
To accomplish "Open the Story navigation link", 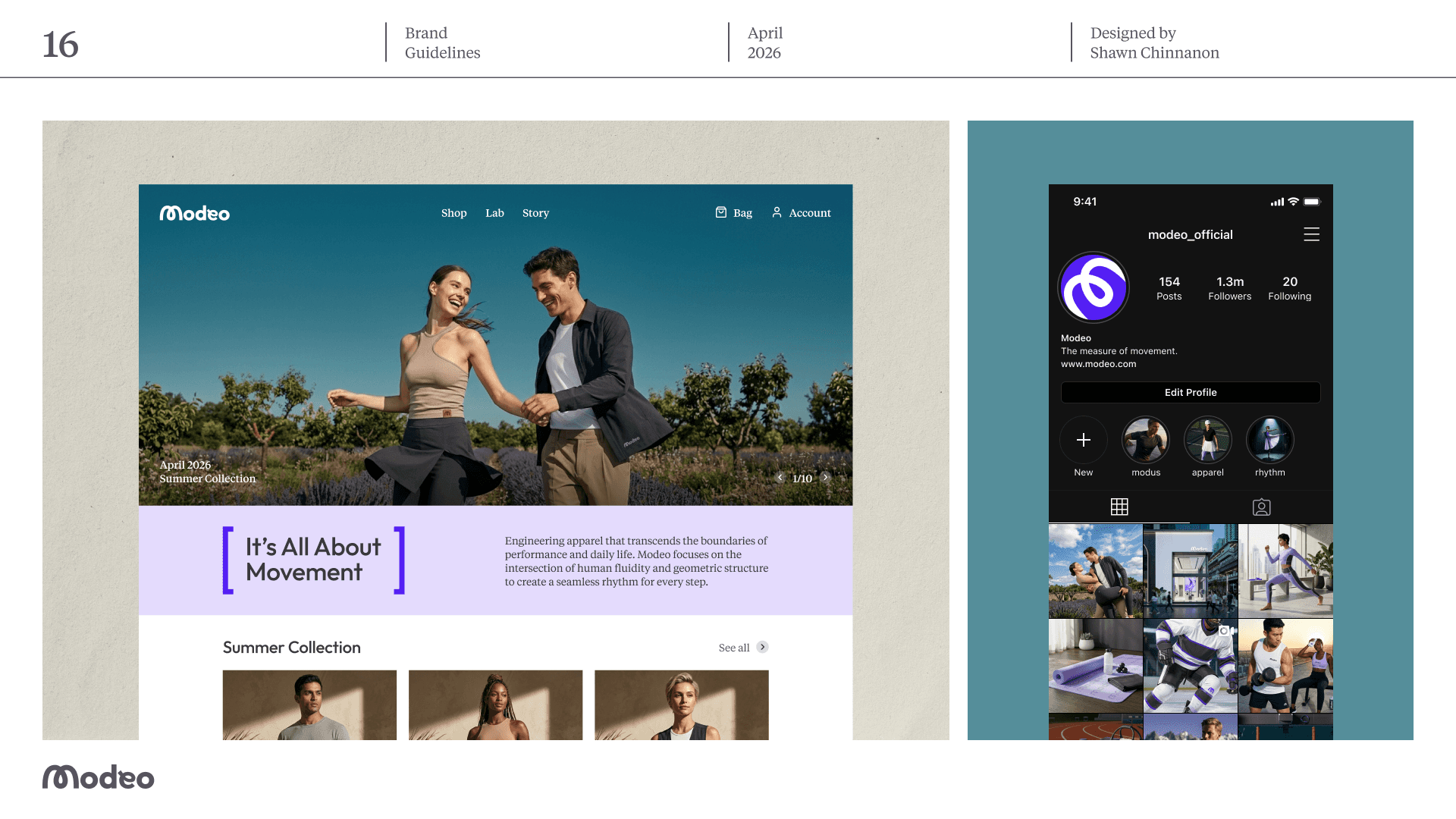I will coord(535,213).
